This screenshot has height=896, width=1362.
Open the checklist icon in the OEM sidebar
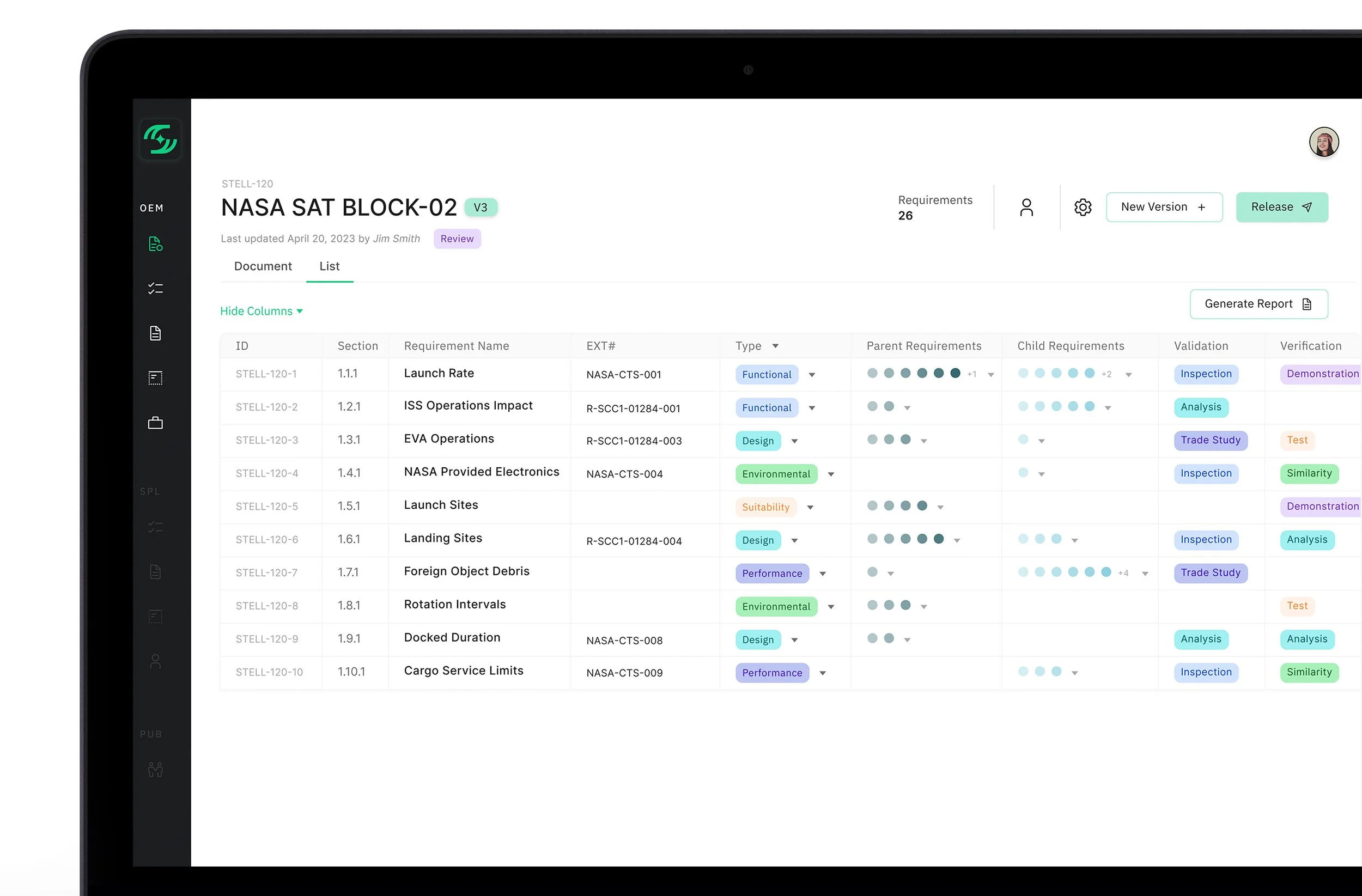point(155,288)
